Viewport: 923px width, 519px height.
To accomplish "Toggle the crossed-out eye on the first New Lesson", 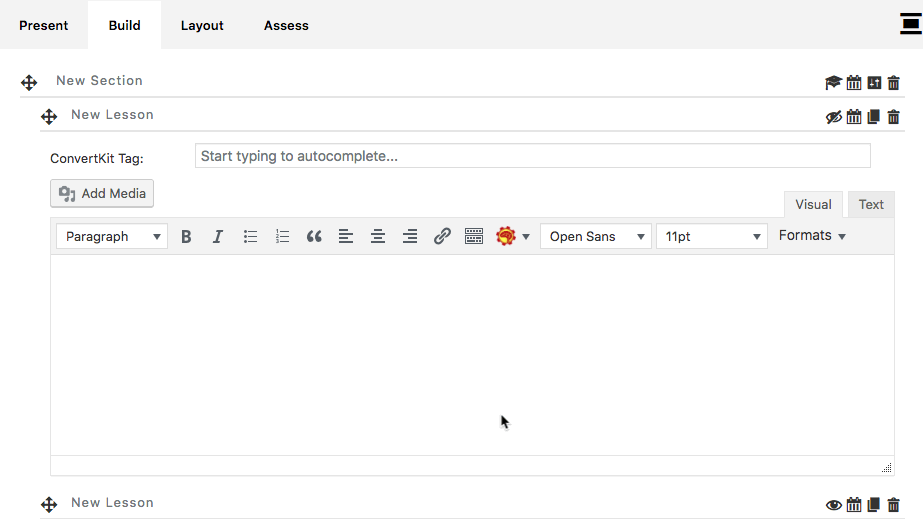I will pos(833,117).
